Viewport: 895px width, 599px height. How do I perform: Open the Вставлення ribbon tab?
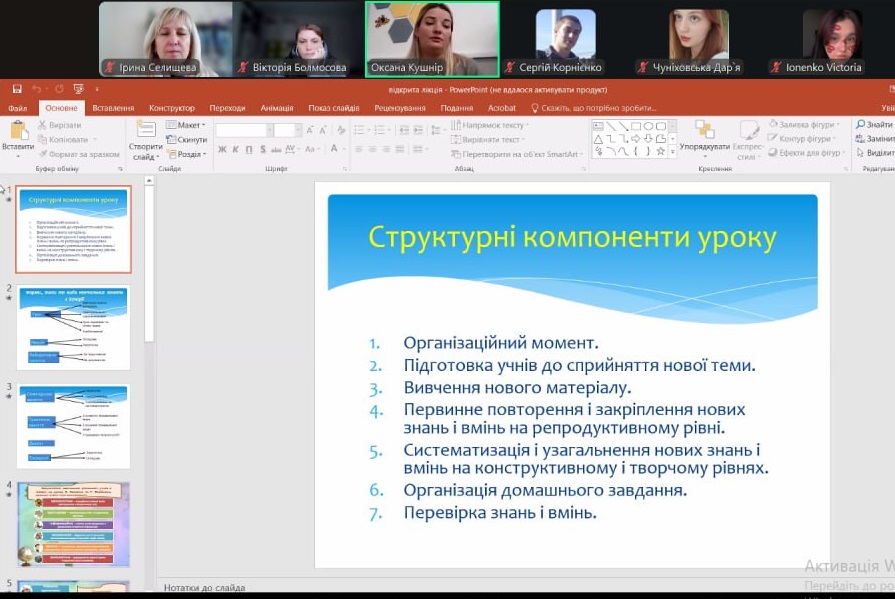113,108
